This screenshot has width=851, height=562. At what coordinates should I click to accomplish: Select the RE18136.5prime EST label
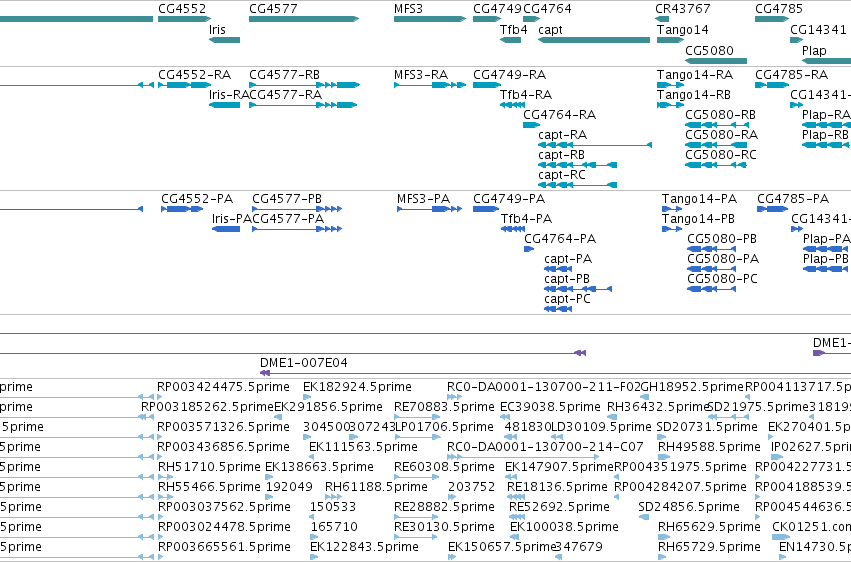pos(557,487)
